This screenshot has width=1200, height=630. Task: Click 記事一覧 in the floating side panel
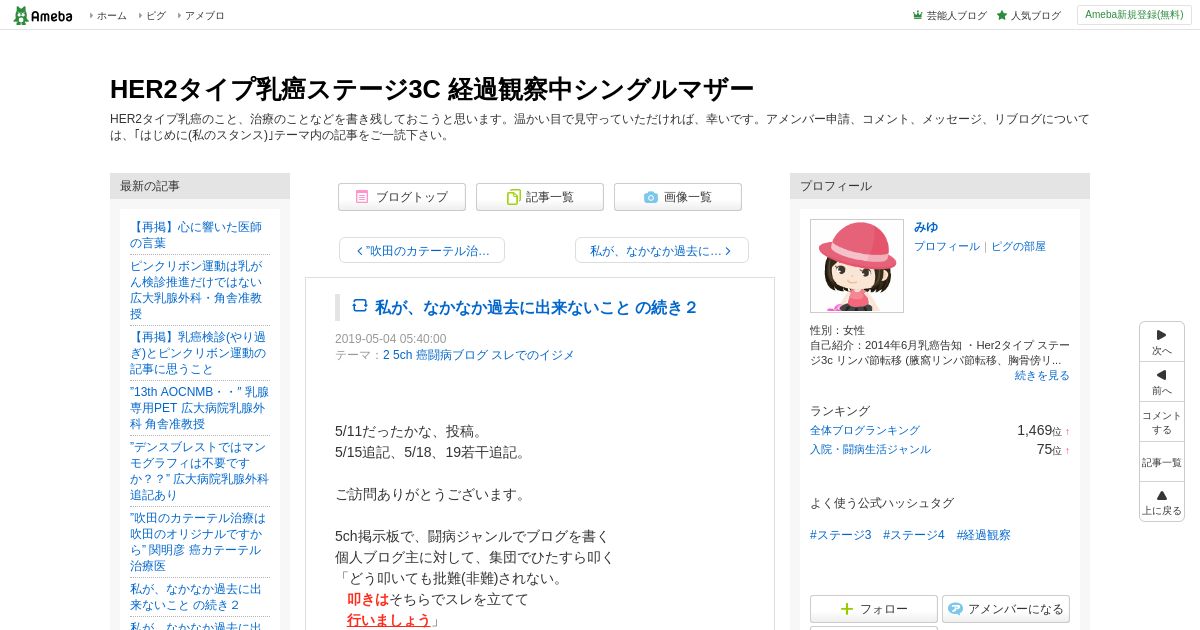[1162, 462]
